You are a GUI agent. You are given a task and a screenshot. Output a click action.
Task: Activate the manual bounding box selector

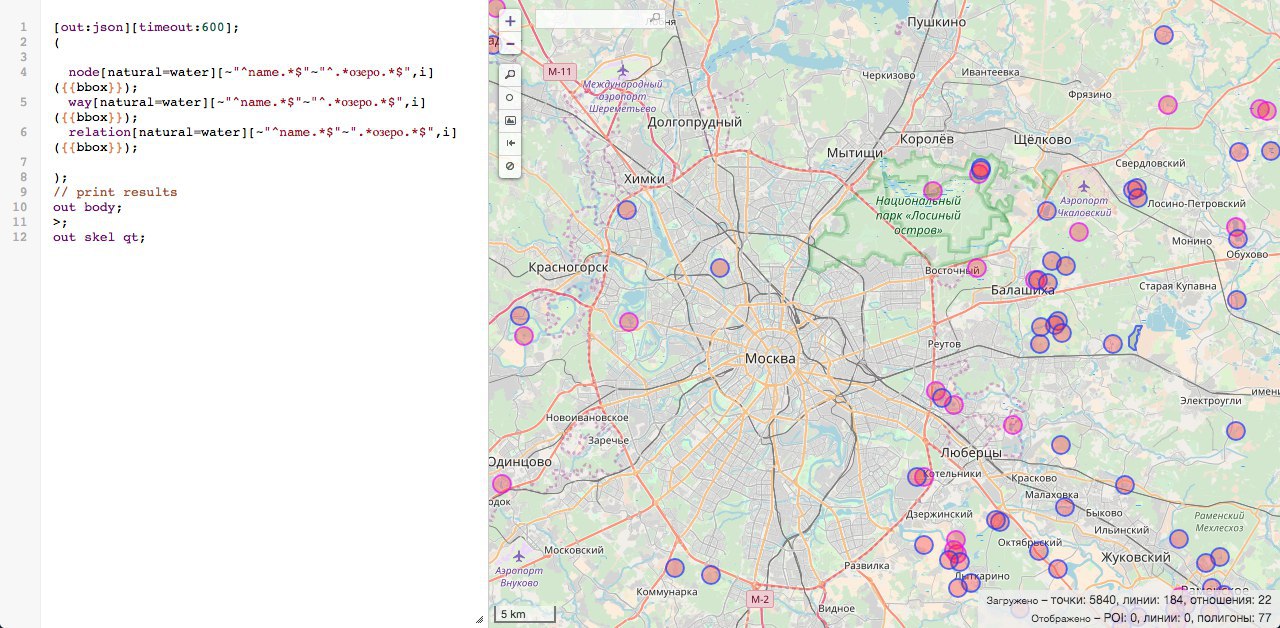point(510,120)
